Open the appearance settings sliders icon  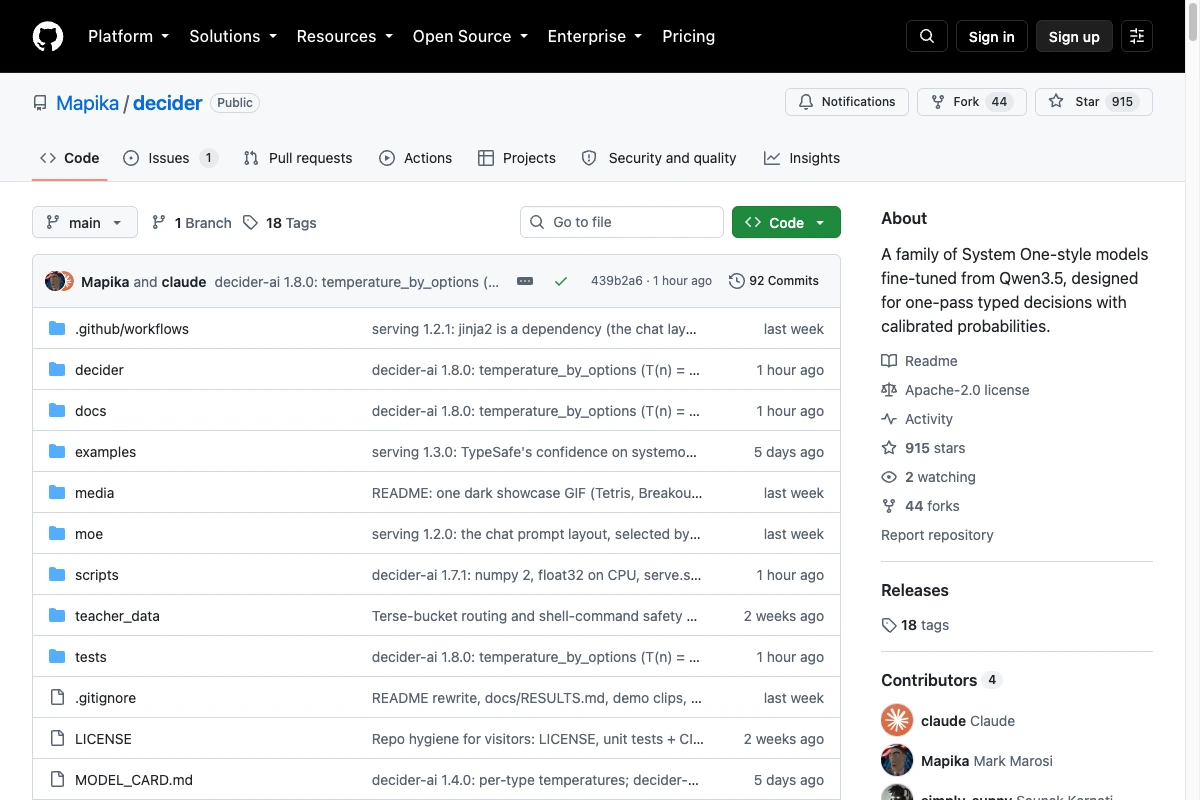click(1137, 36)
